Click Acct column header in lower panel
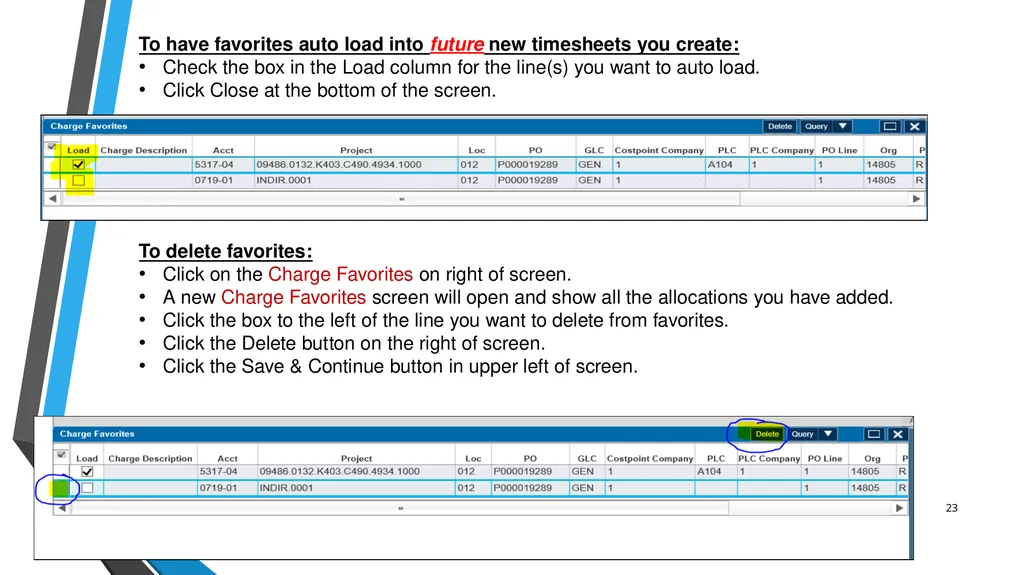The height and width of the screenshot is (575, 1024). [x=227, y=459]
